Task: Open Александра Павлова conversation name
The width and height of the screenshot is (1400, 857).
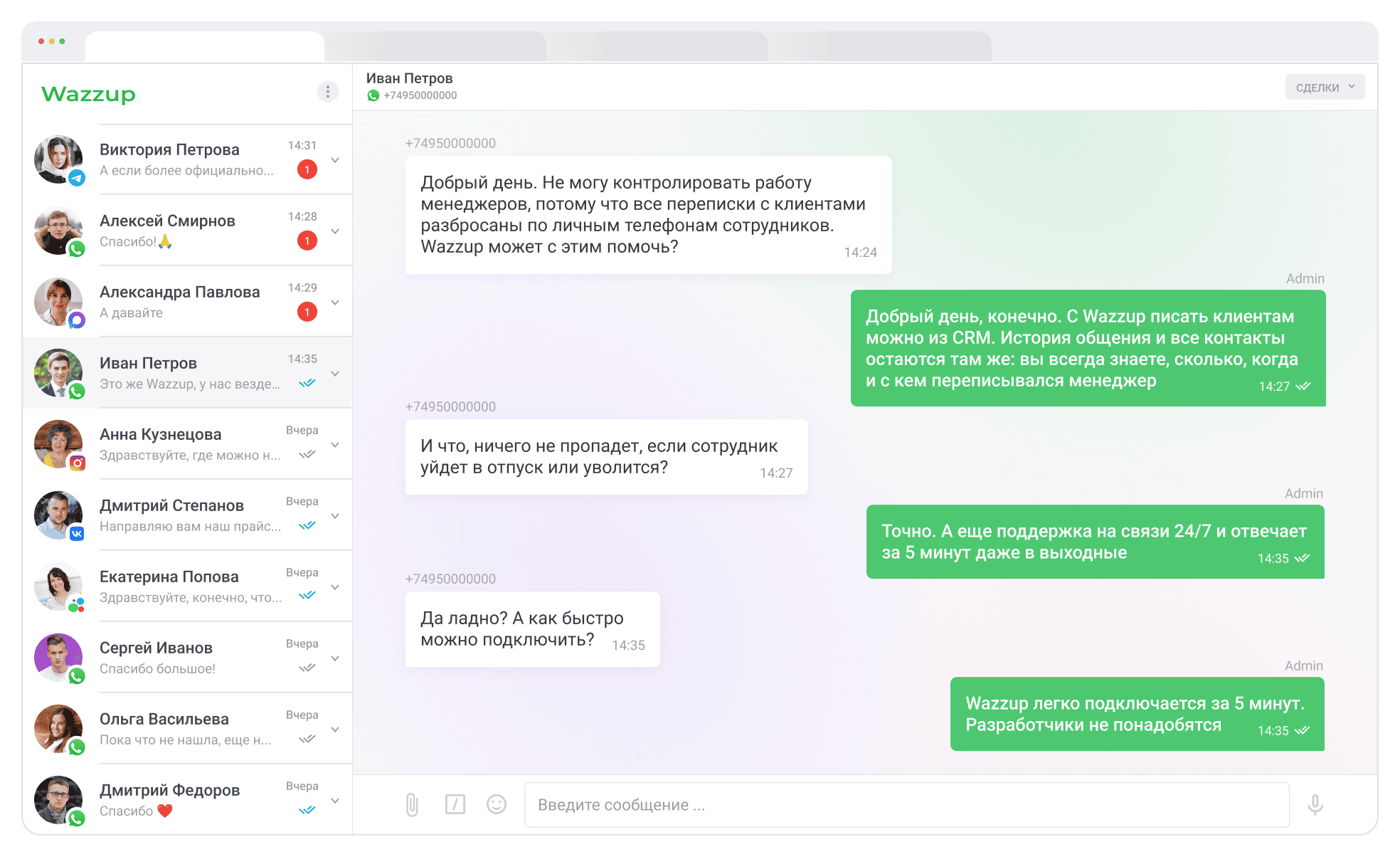Action: tap(180, 292)
